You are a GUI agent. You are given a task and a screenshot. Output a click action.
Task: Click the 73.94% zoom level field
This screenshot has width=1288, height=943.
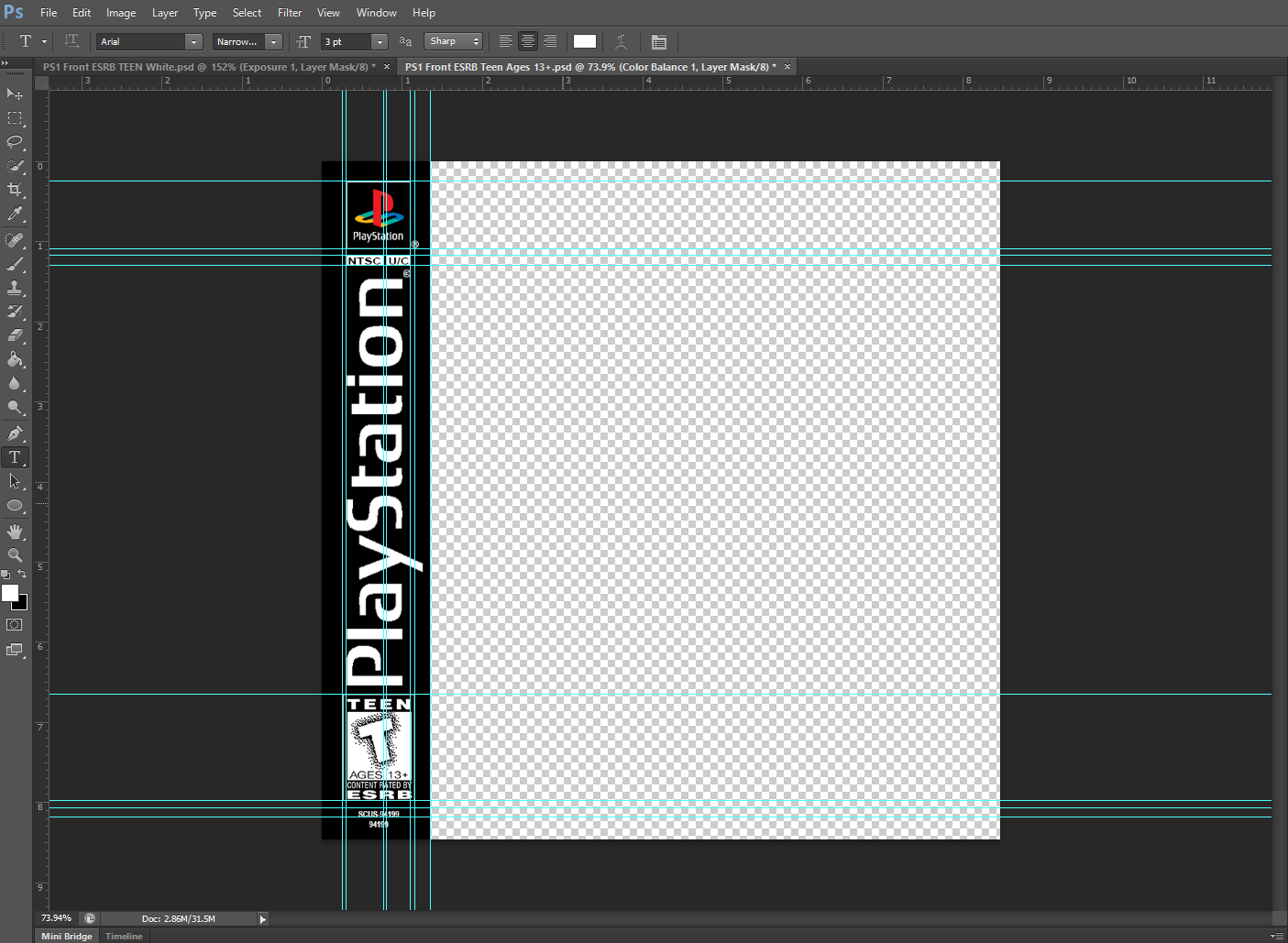coord(56,918)
